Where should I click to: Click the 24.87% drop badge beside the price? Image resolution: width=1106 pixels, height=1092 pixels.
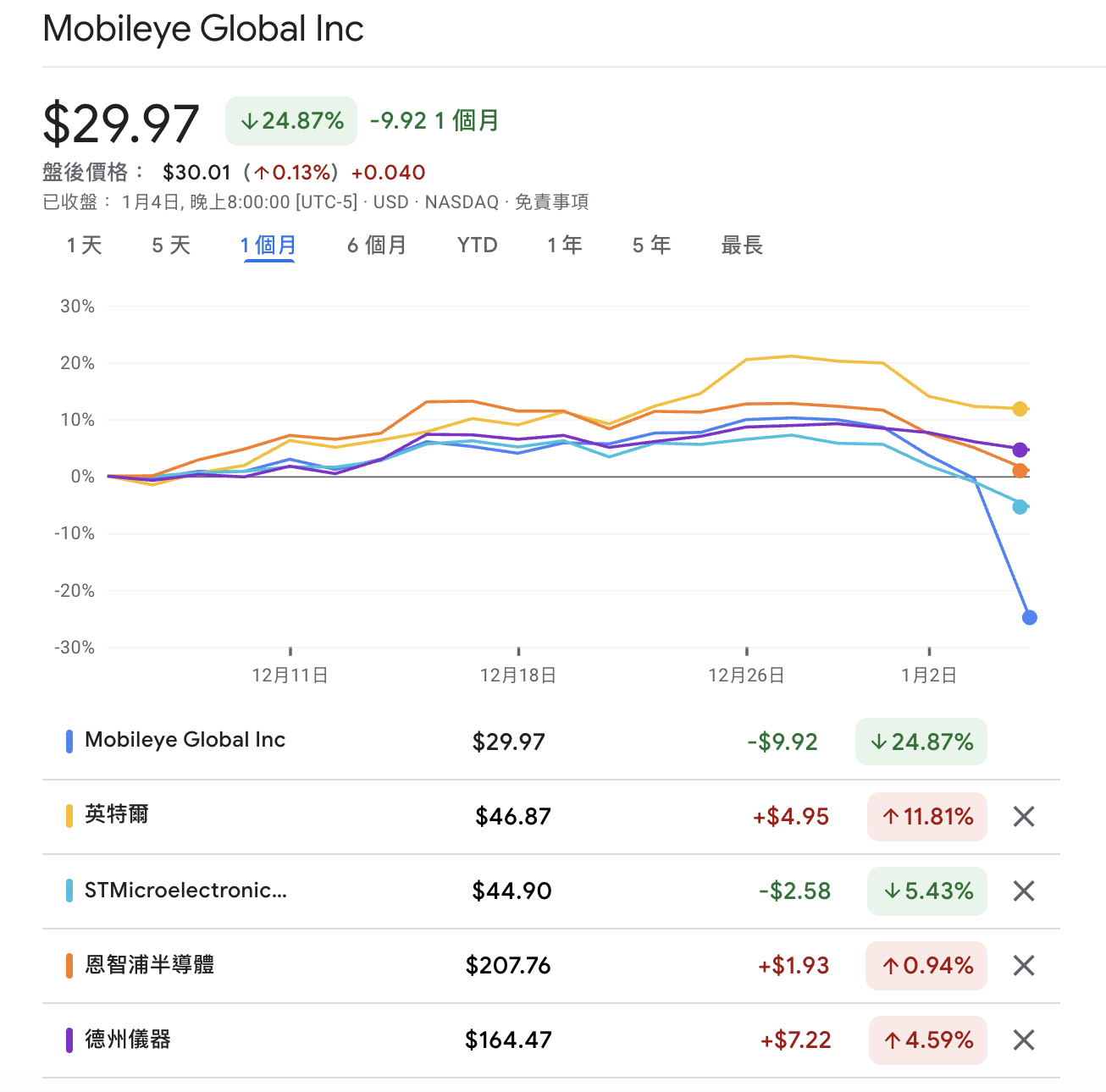click(291, 121)
